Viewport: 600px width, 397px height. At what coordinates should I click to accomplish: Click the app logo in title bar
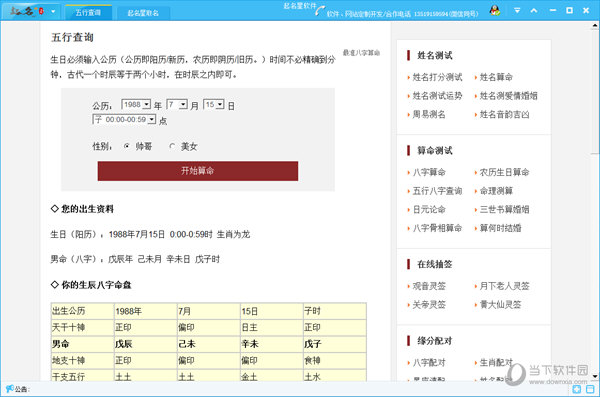point(27,11)
